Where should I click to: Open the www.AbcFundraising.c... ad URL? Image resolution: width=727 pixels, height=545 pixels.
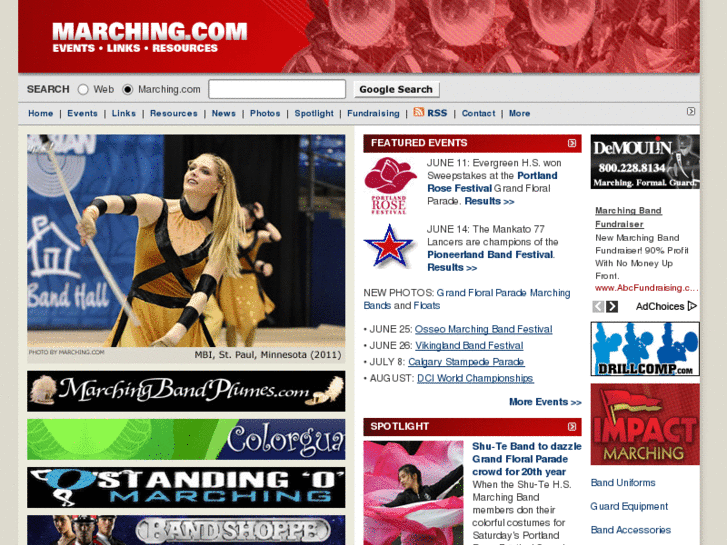pyautogui.click(x=646, y=288)
